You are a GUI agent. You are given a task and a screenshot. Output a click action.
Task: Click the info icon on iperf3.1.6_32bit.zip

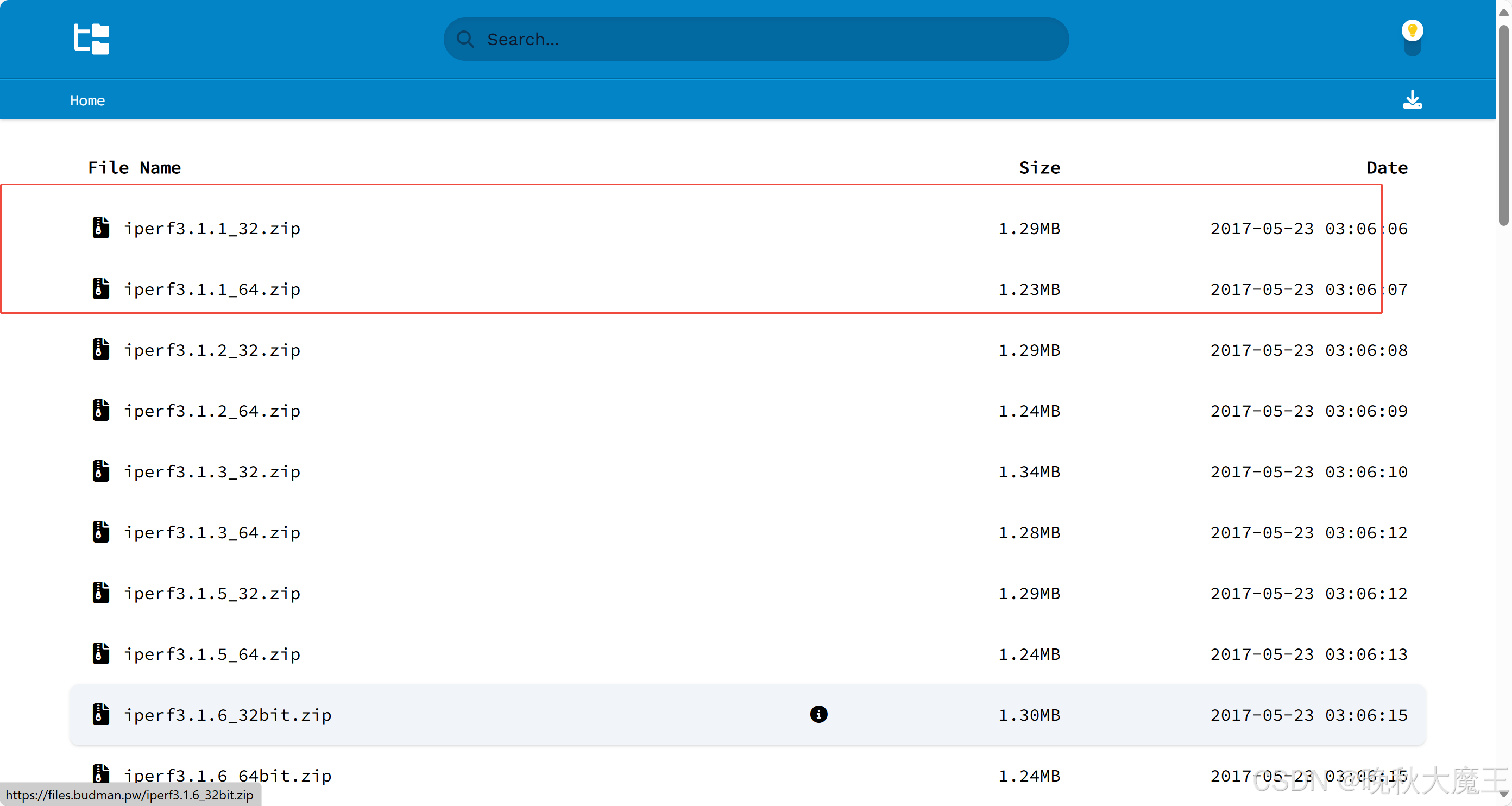818,714
